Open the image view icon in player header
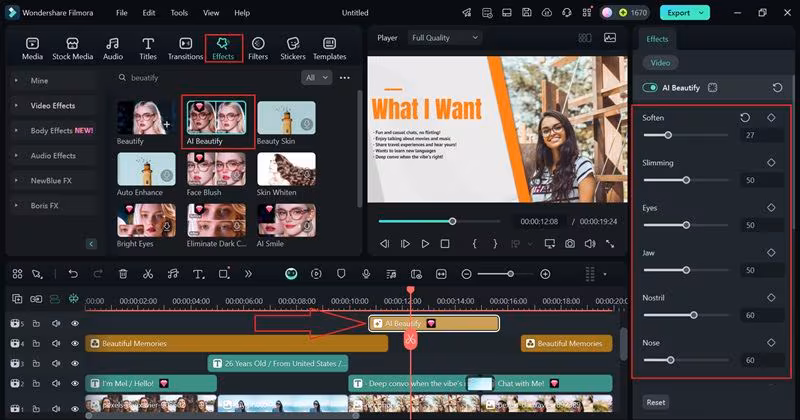 [x=610, y=38]
